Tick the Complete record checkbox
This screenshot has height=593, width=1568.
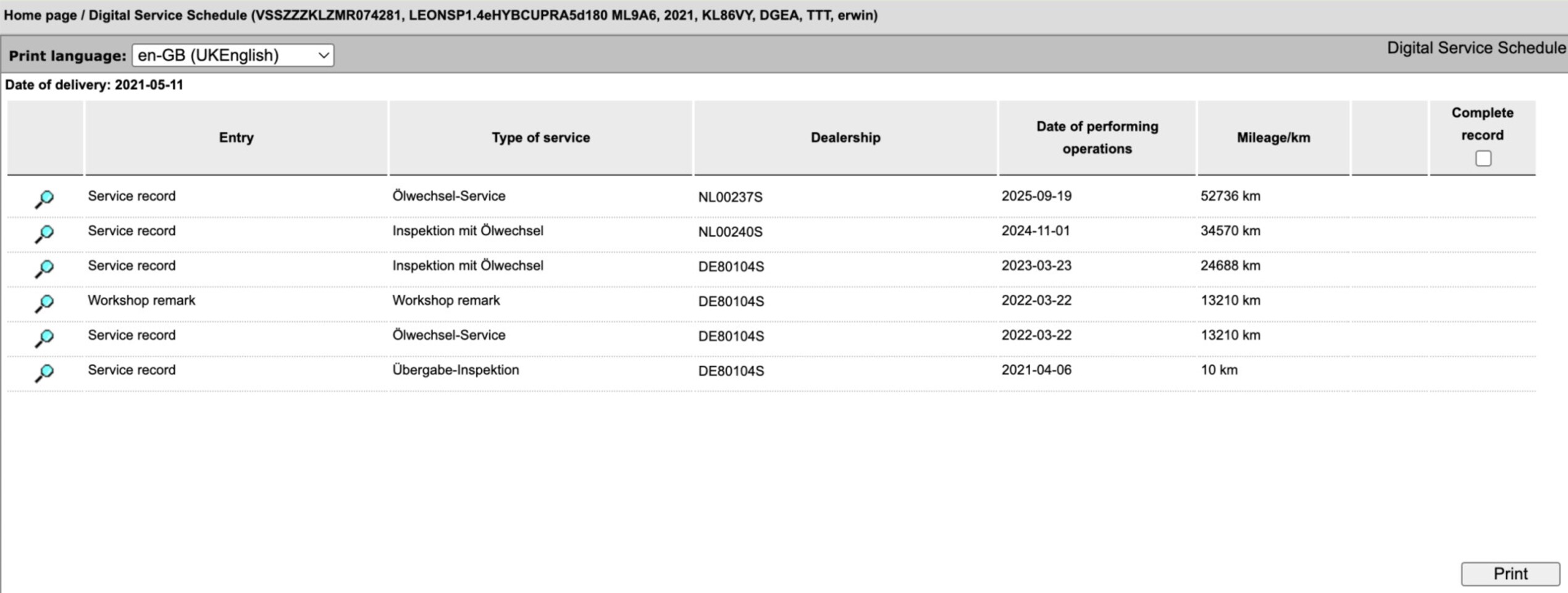pyautogui.click(x=1483, y=159)
